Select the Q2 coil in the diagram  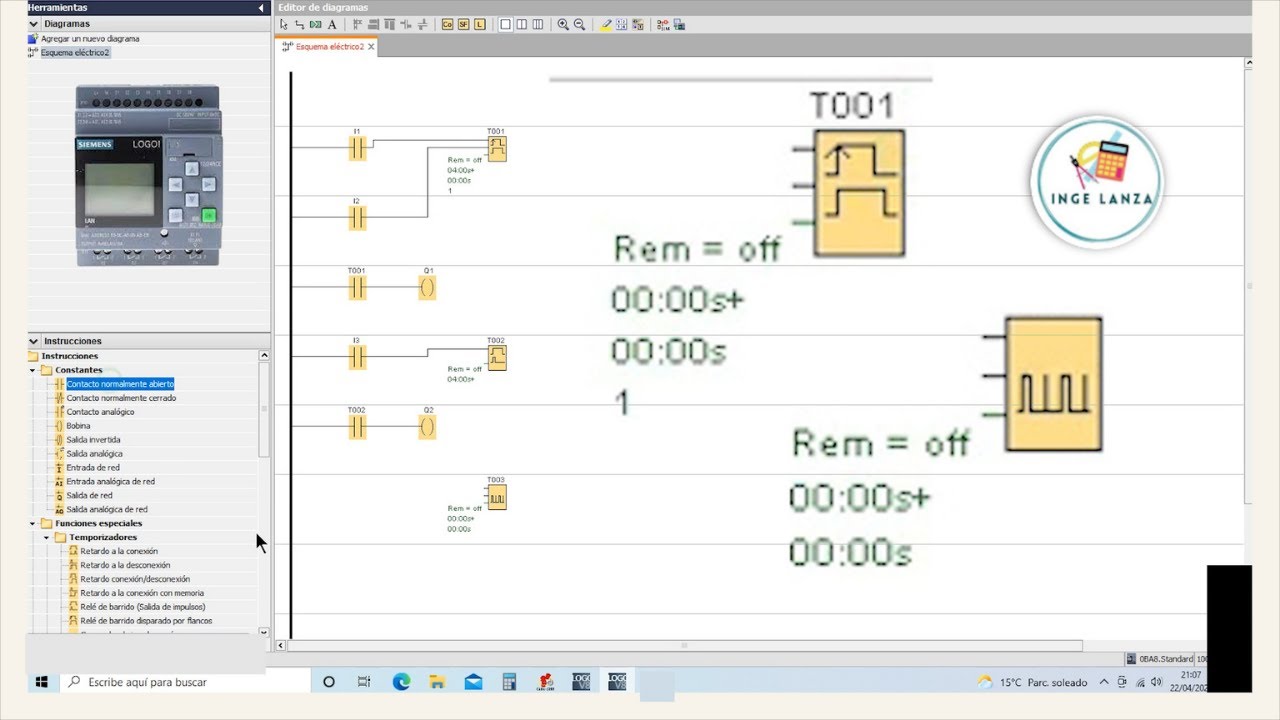[x=428, y=427]
